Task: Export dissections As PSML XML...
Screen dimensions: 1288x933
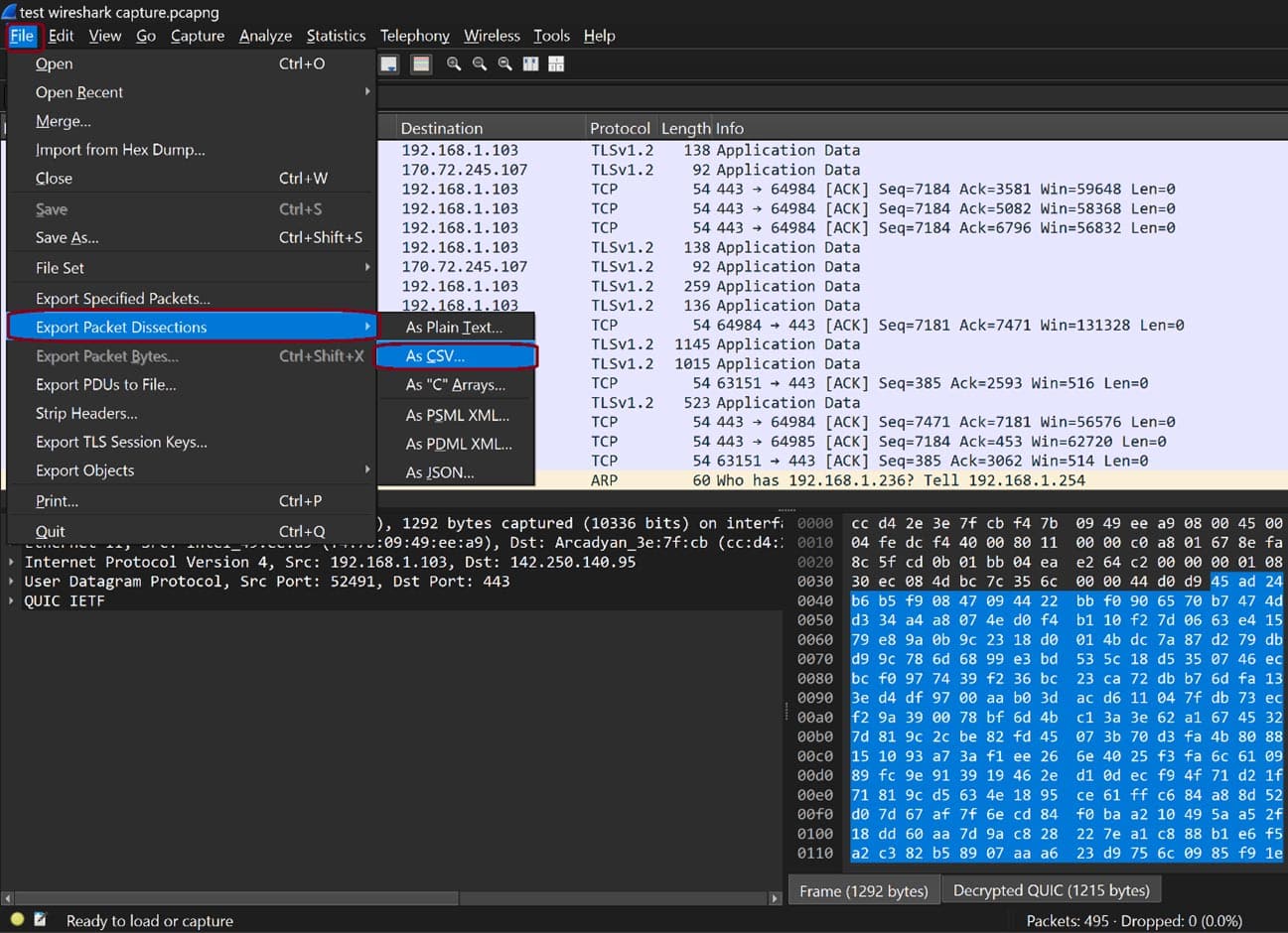Action: pos(456,415)
